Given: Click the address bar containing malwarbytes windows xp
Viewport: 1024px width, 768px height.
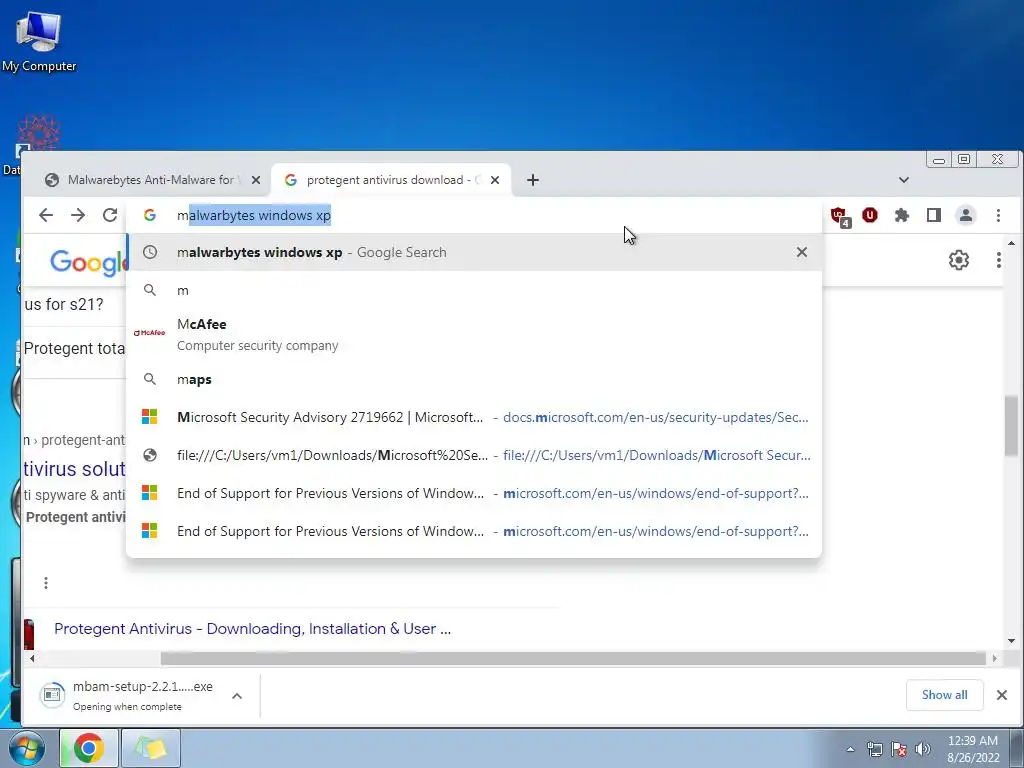Looking at the screenshot, I should coord(474,215).
